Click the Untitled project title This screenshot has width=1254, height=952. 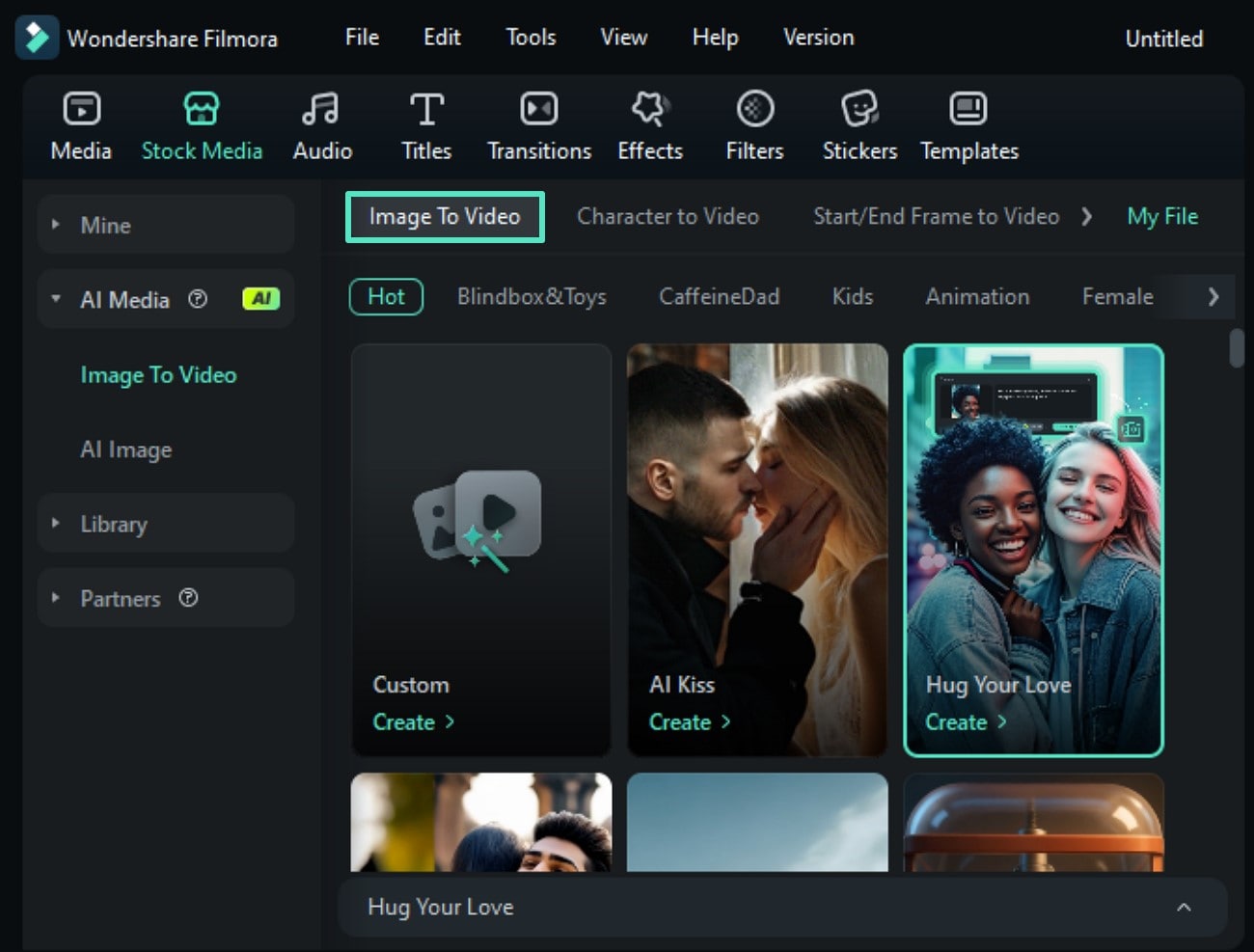click(x=1163, y=39)
